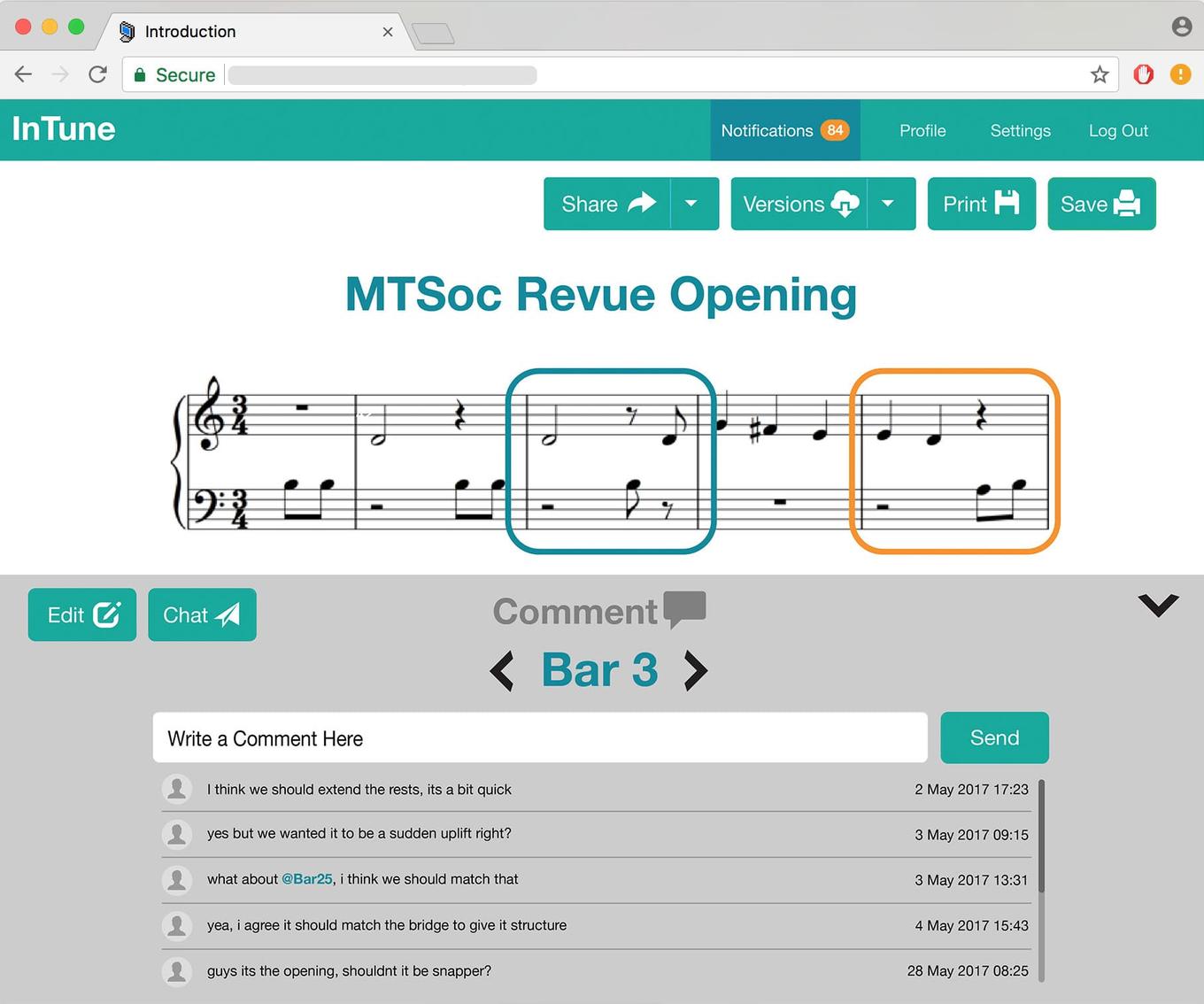Open the Edit tool
1204x1004 pixels.
click(82, 615)
